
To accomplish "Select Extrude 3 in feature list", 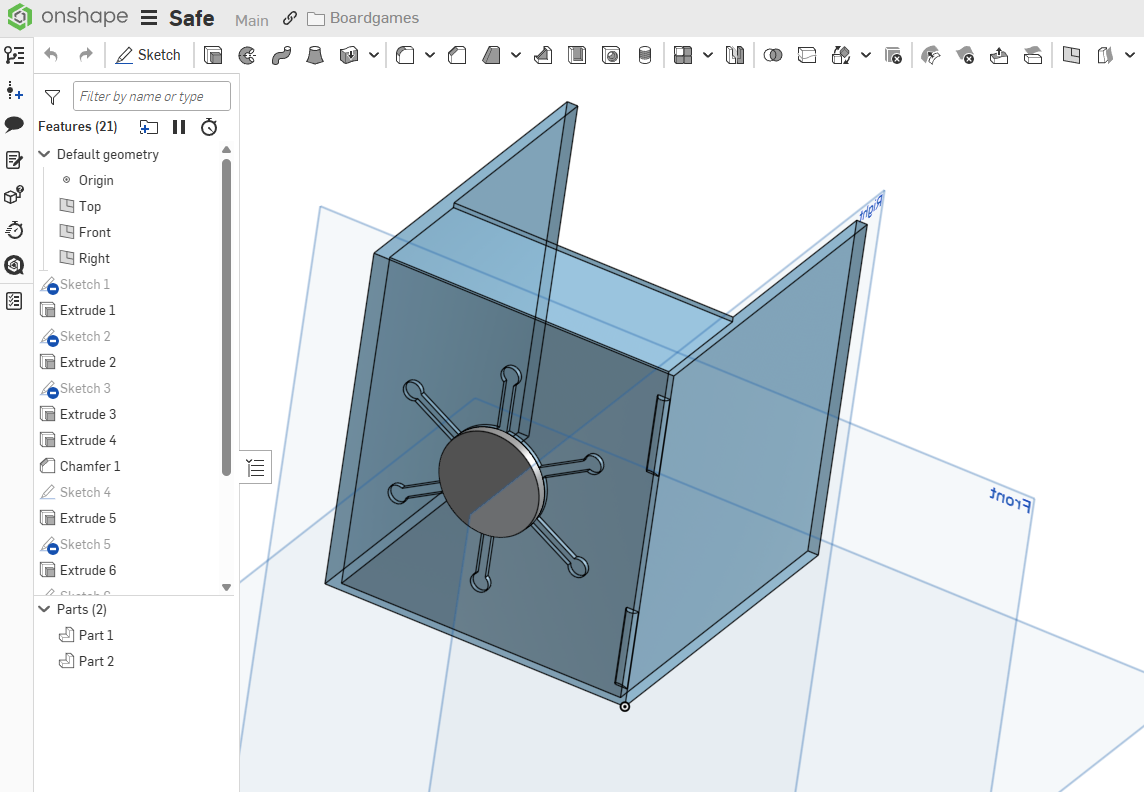I will tap(88, 414).
